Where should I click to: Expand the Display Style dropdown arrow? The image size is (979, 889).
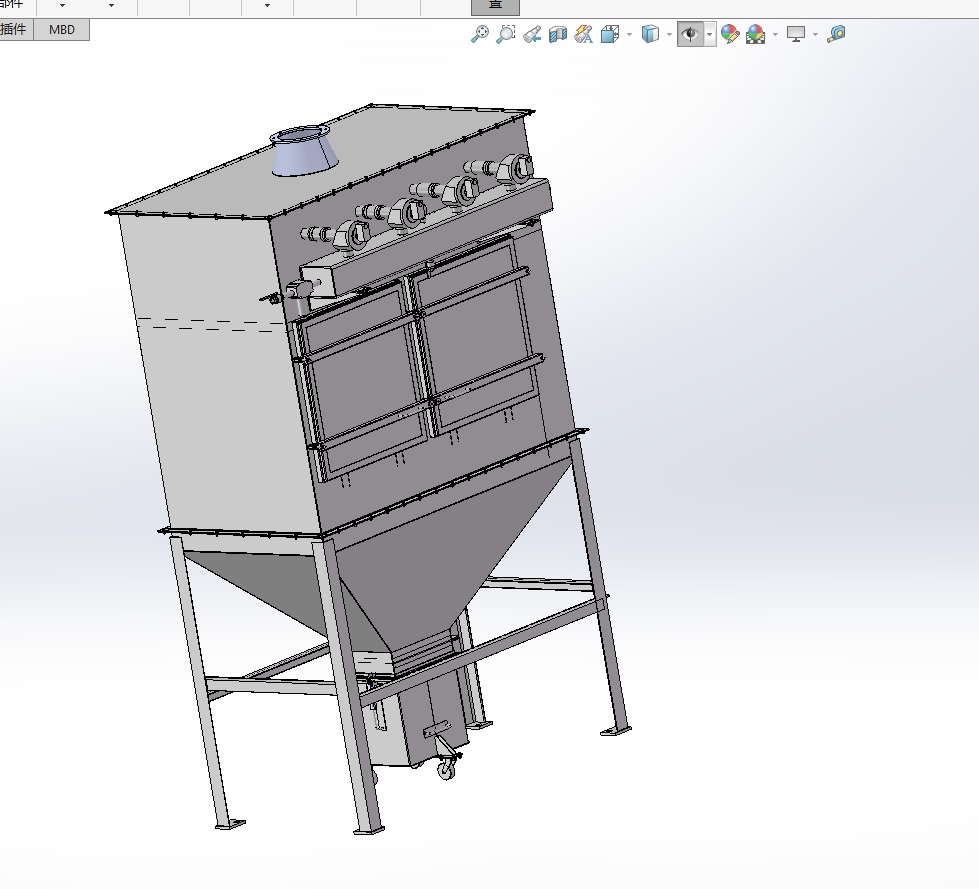pyautogui.click(x=669, y=35)
